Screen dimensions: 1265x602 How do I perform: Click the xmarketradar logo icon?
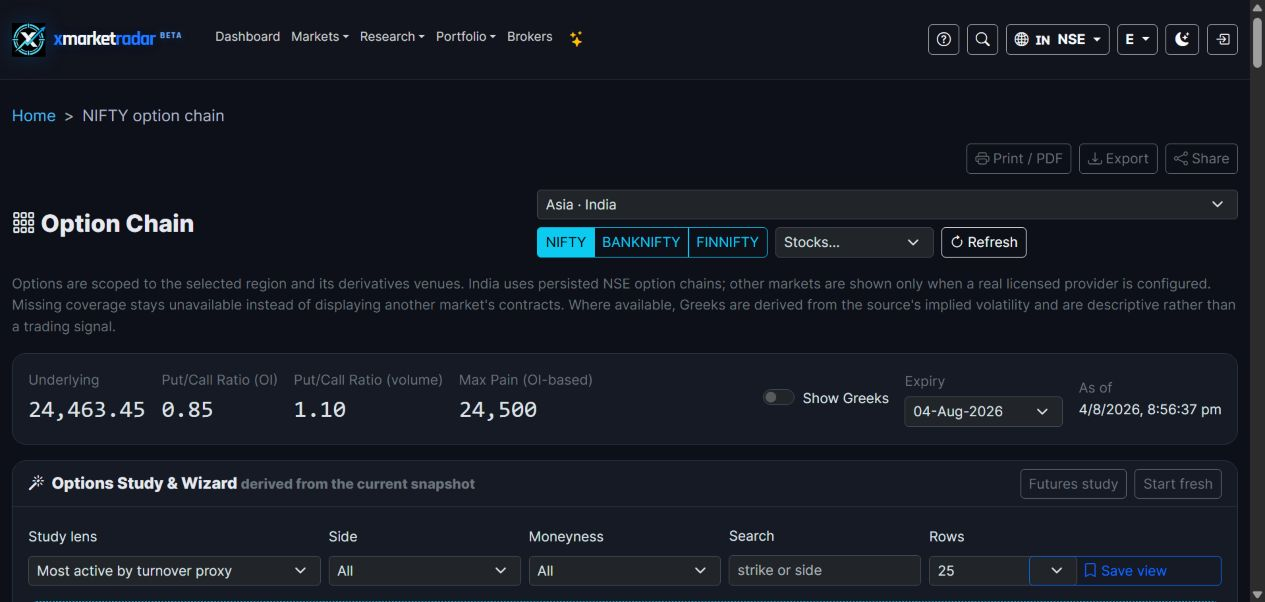pyautogui.click(x=28, y=39)
